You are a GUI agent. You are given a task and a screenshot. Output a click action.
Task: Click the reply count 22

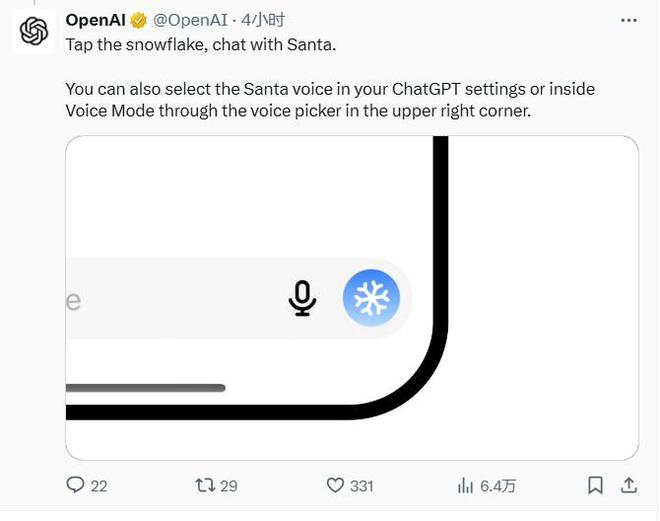(99, 486)
